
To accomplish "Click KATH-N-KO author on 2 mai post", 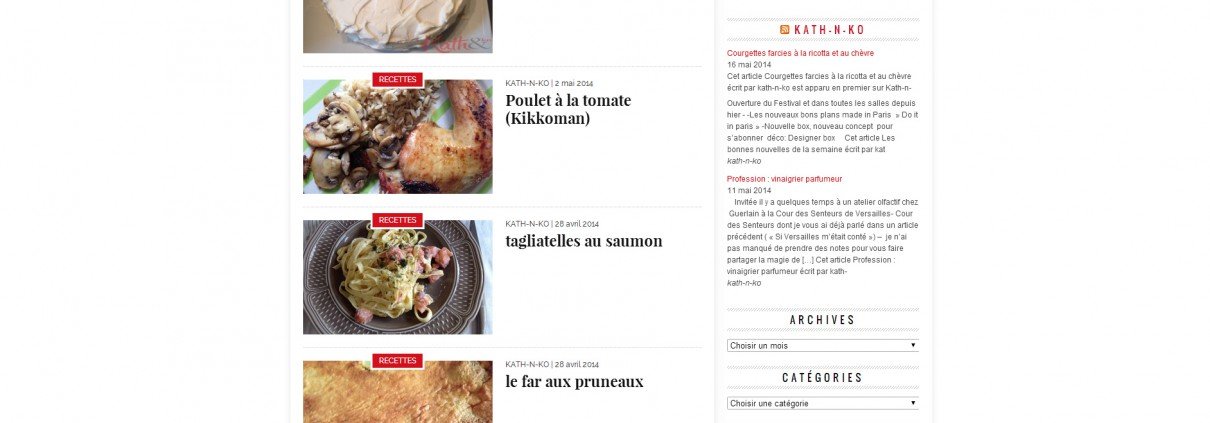I will point(527,83).
